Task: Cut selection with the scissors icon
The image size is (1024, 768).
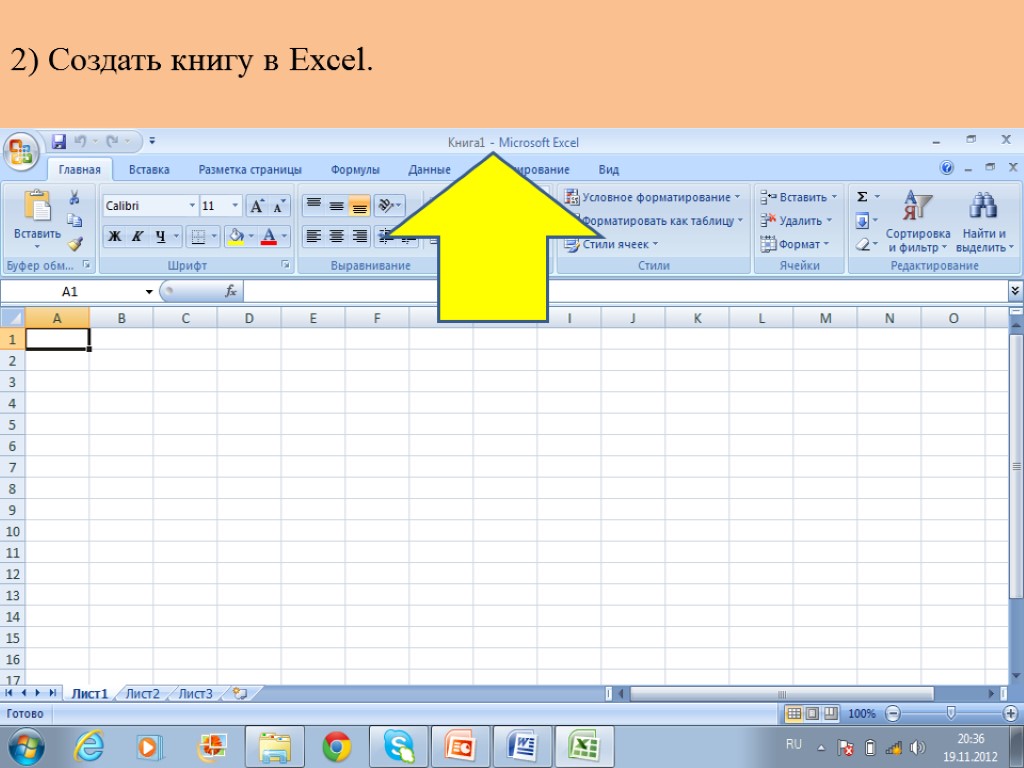Action: [x=74, y=197]
